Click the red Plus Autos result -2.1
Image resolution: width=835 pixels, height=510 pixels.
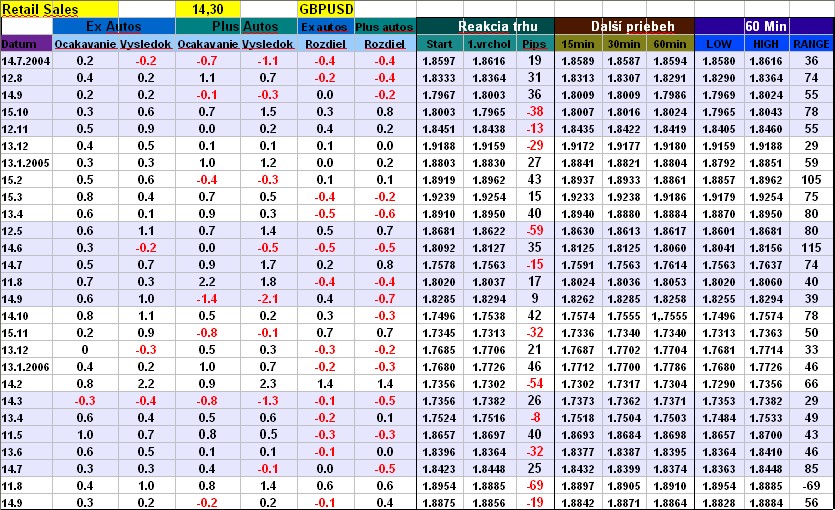[x=268, y=299]
